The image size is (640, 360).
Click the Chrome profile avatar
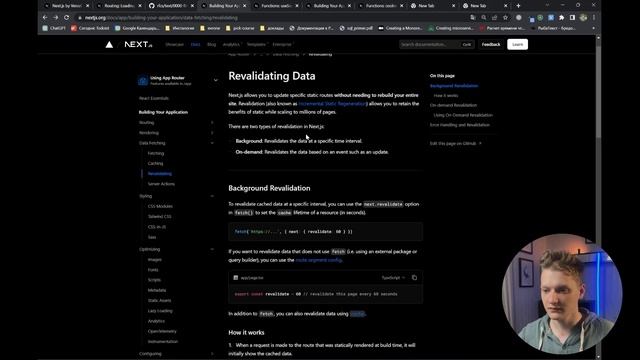[583, 18]
